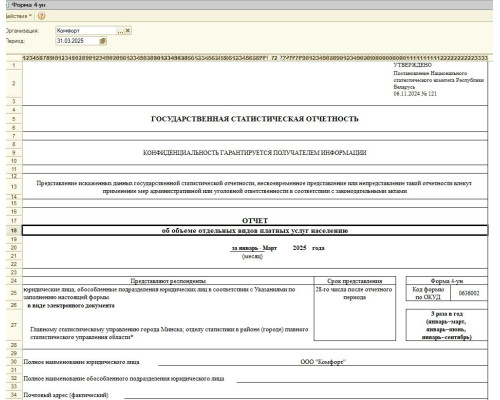Screen dimensions: 500x400
Task: Click the year 2025 in the report period
Action: [x=299, y=248]
